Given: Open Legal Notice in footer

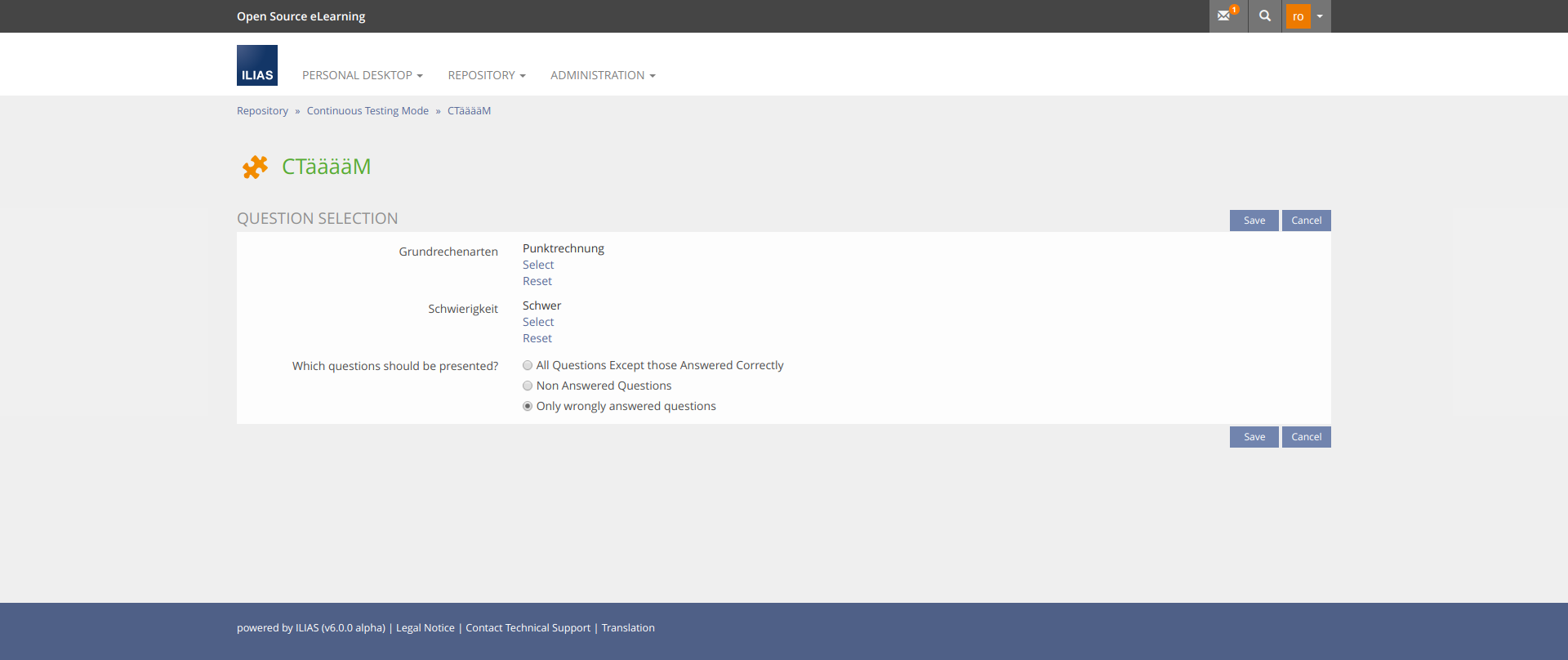Looking at the screenshot, I should pos(425,628).
